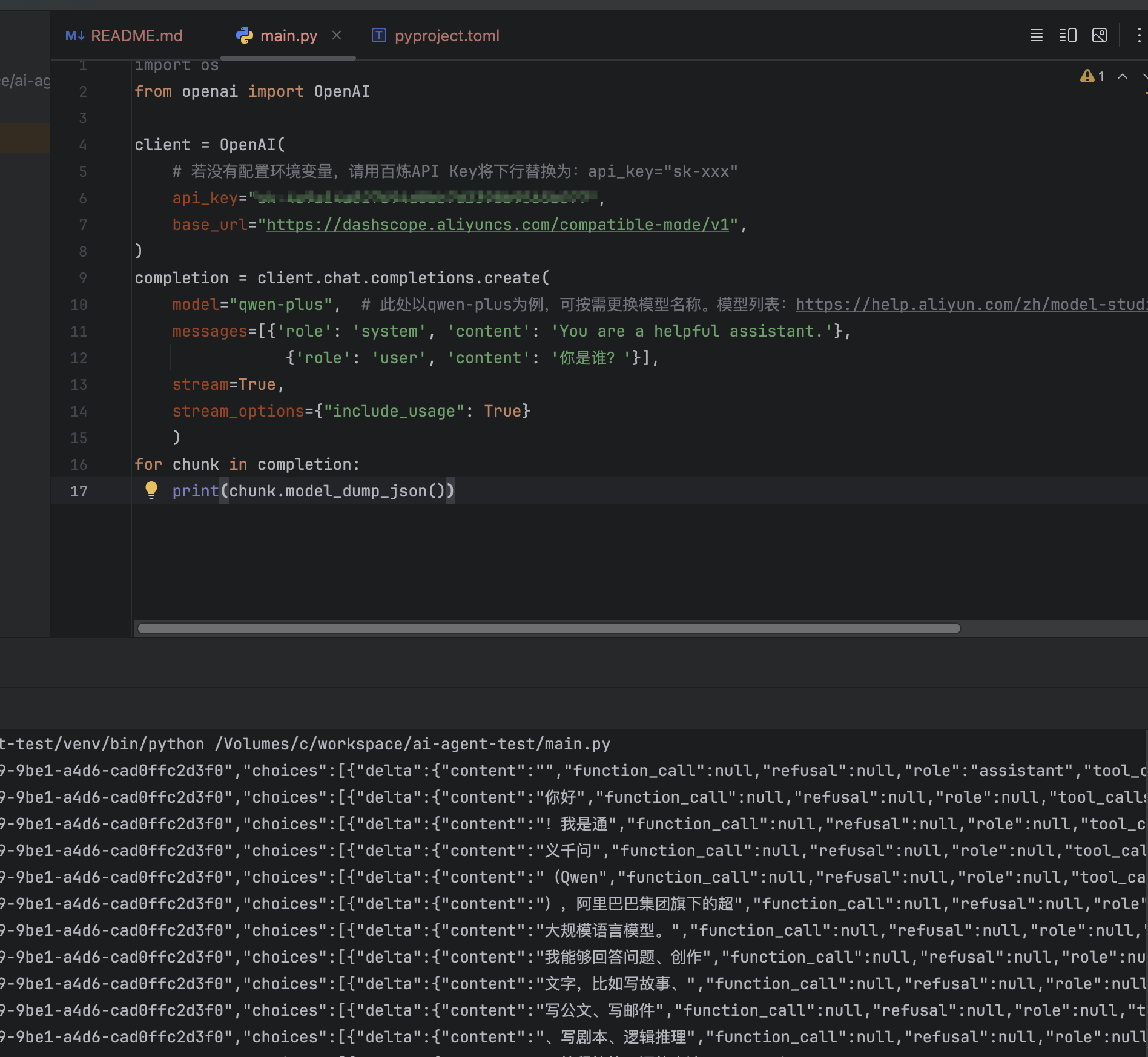This screenshot has height=1057, width=1148.
Task: Switch to the README.md tab
Action: [136, 36]
